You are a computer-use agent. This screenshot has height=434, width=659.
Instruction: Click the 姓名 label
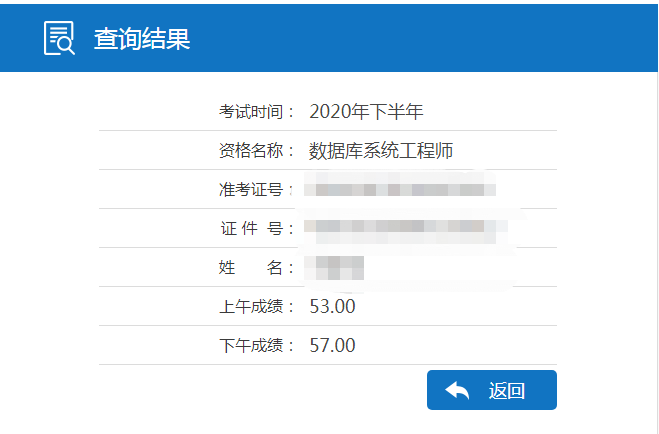(x=250, y=267)
